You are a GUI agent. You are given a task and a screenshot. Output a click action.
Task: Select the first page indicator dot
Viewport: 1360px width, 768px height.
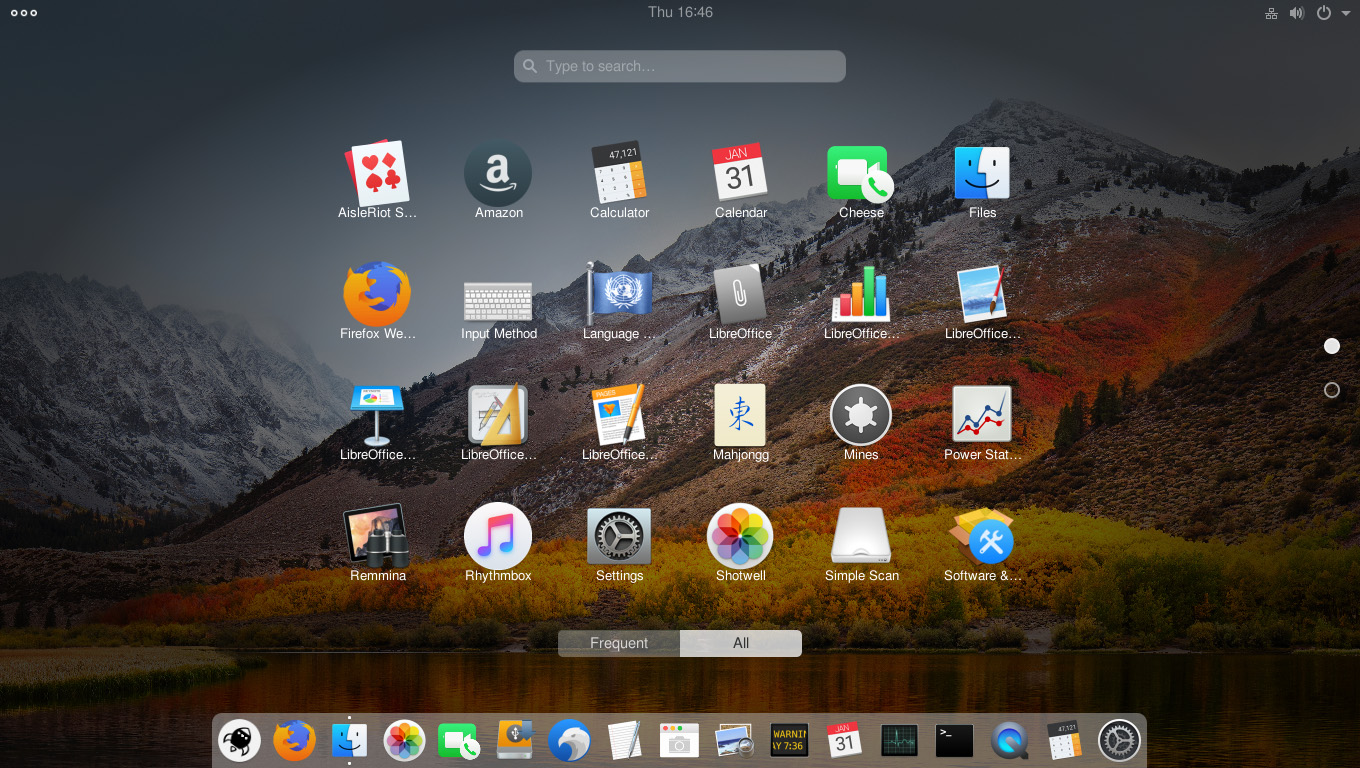click(1332, 346)
